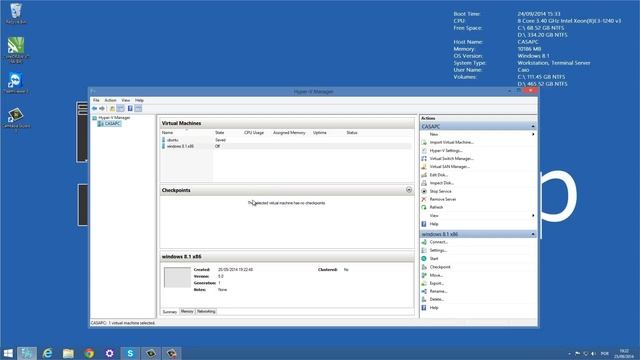Click the Forward arrow in the toolbar
Viewport: 640px width, 360px height.
click(102, 109)
